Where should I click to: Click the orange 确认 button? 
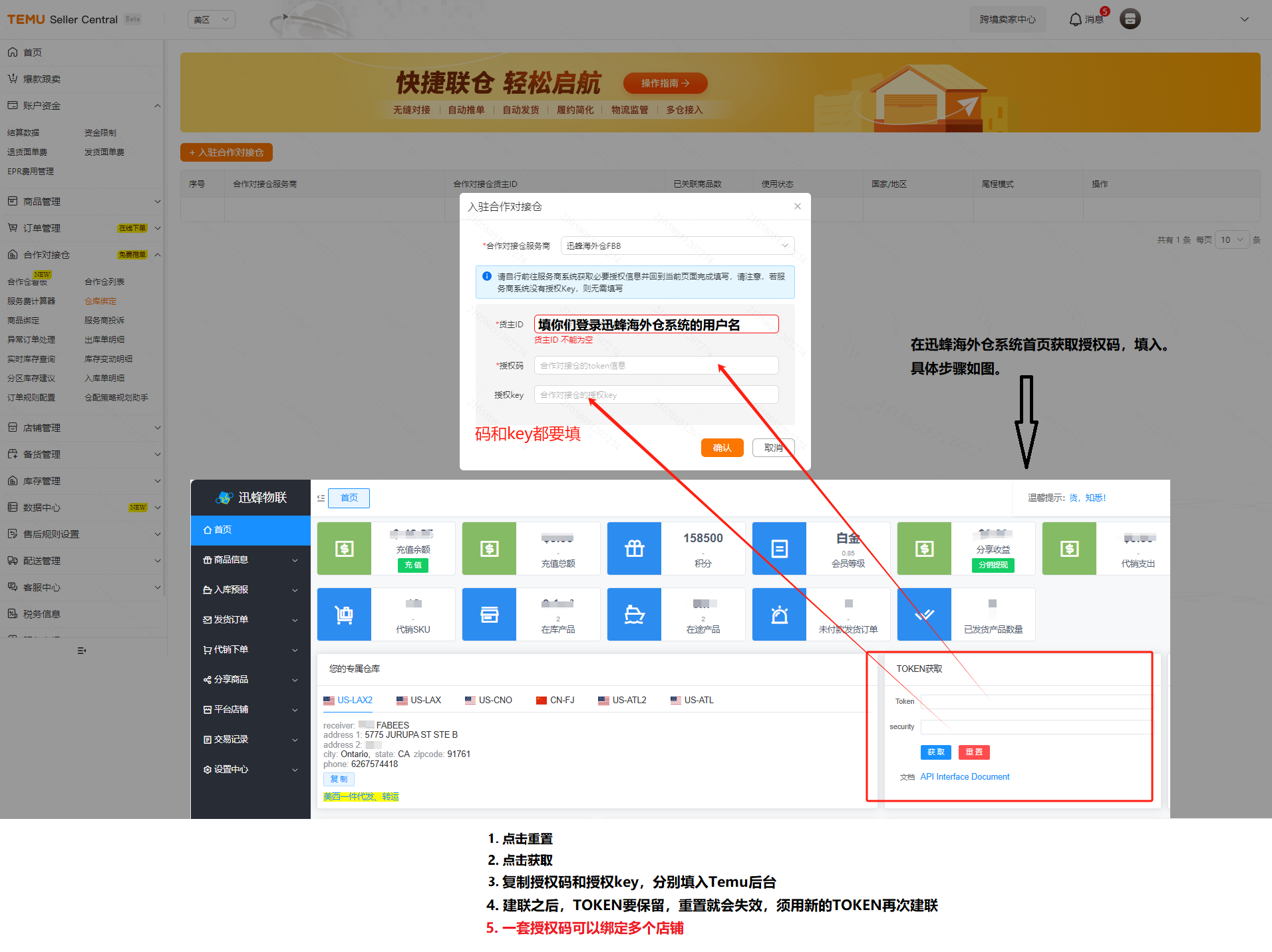tap(722, 448)
